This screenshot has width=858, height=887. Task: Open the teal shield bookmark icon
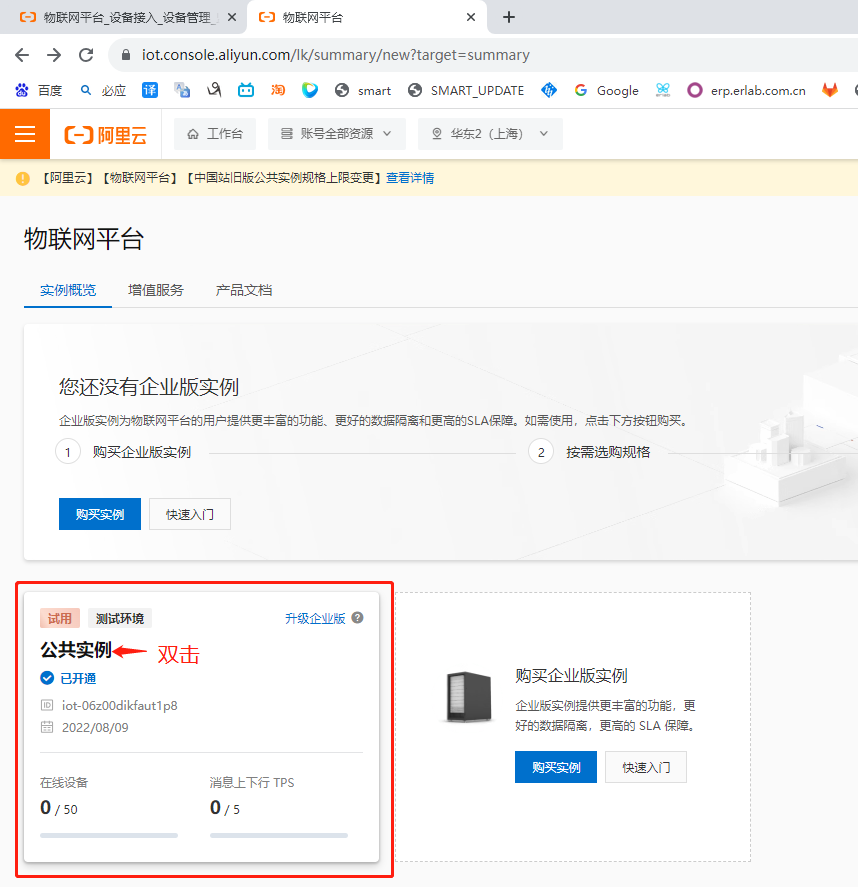pyautogui.click(x=309, y=90)
